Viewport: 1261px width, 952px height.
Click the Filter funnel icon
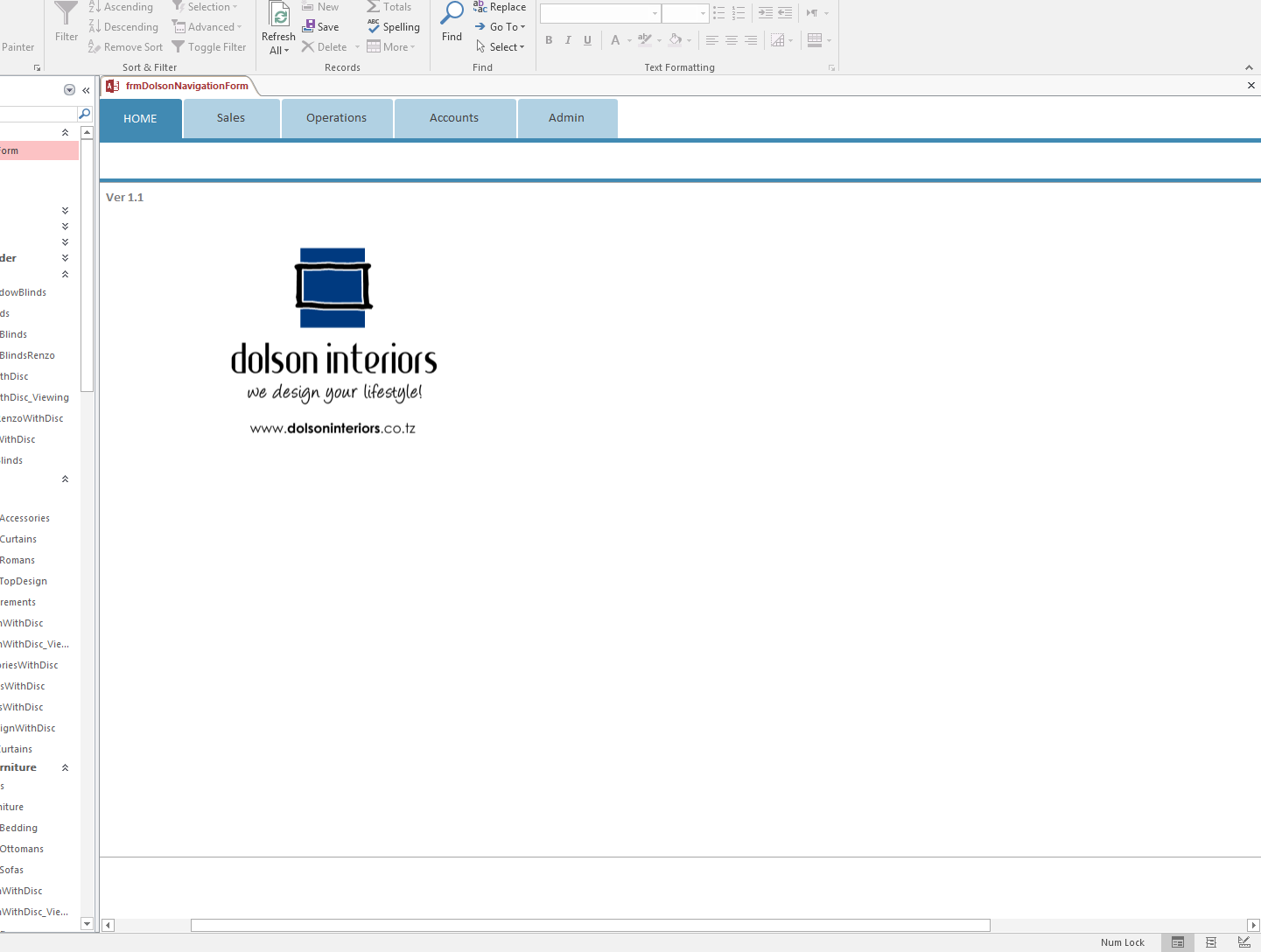pyautogui.click(x=67, y=22)
